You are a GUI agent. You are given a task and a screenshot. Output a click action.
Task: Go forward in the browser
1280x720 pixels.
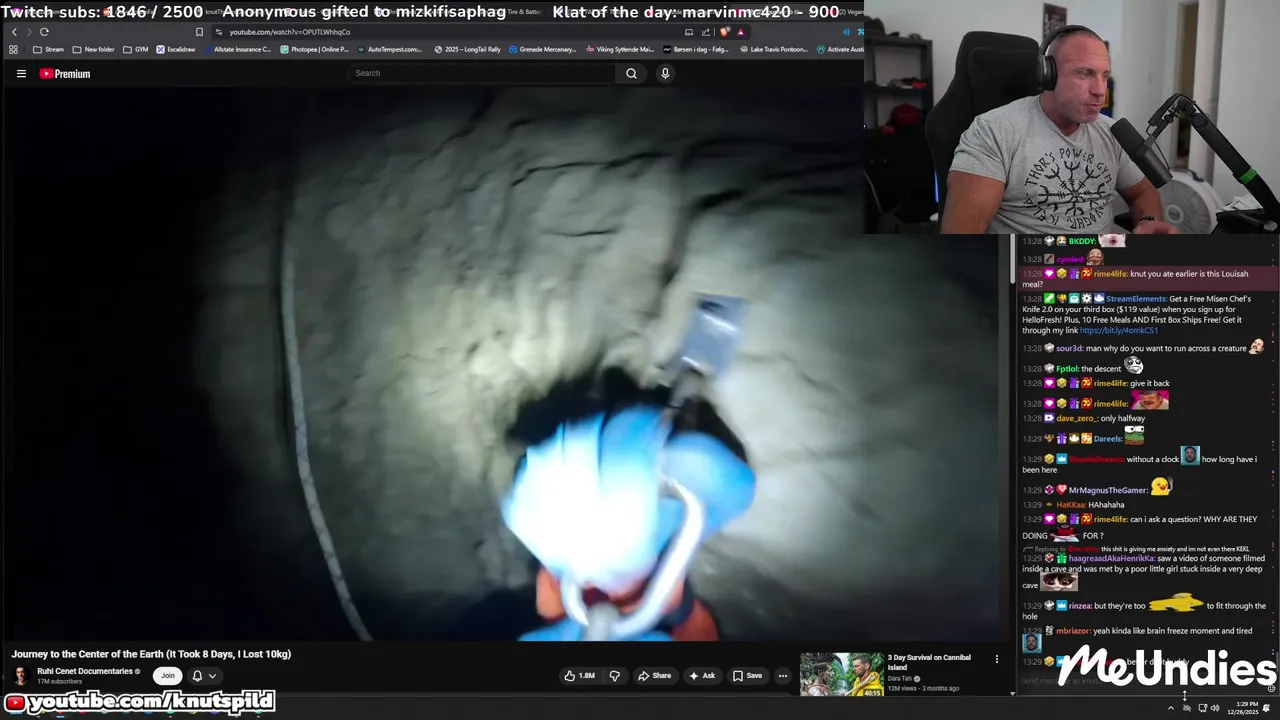(29, 32)
